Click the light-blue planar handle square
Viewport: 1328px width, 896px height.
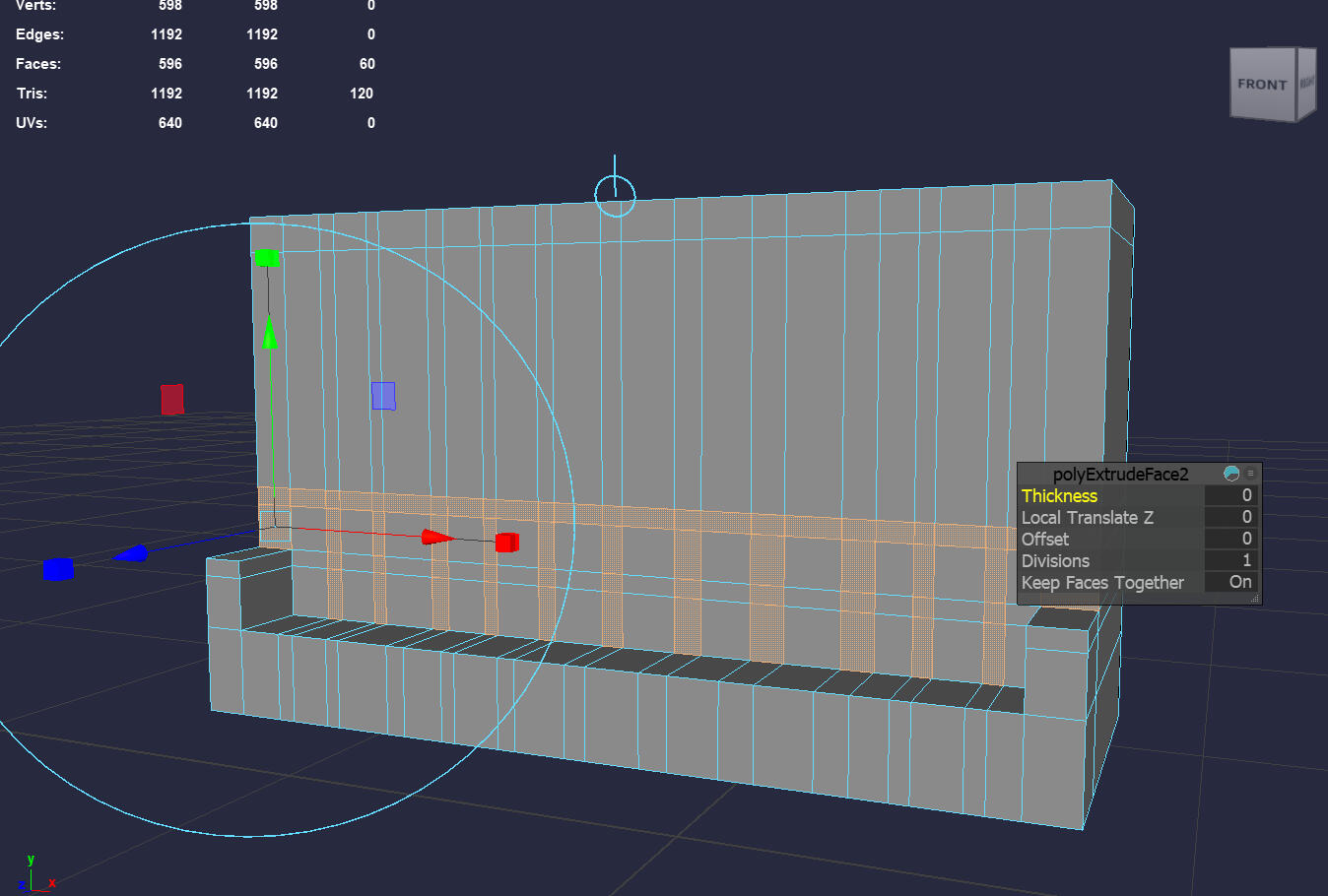(383, 396)
